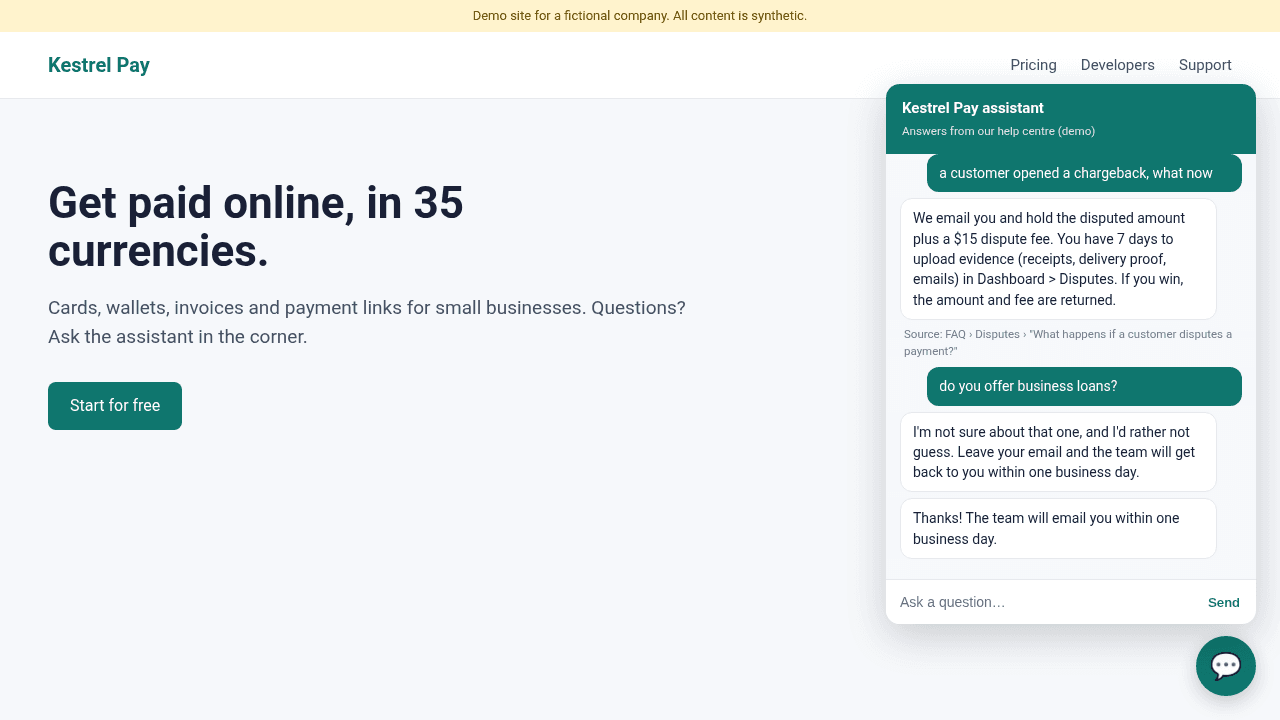Viewport: 1280px width, 720px height.
Task: Click the "I'm not sure about that one" reply
Action: [x=1058, y=452]
